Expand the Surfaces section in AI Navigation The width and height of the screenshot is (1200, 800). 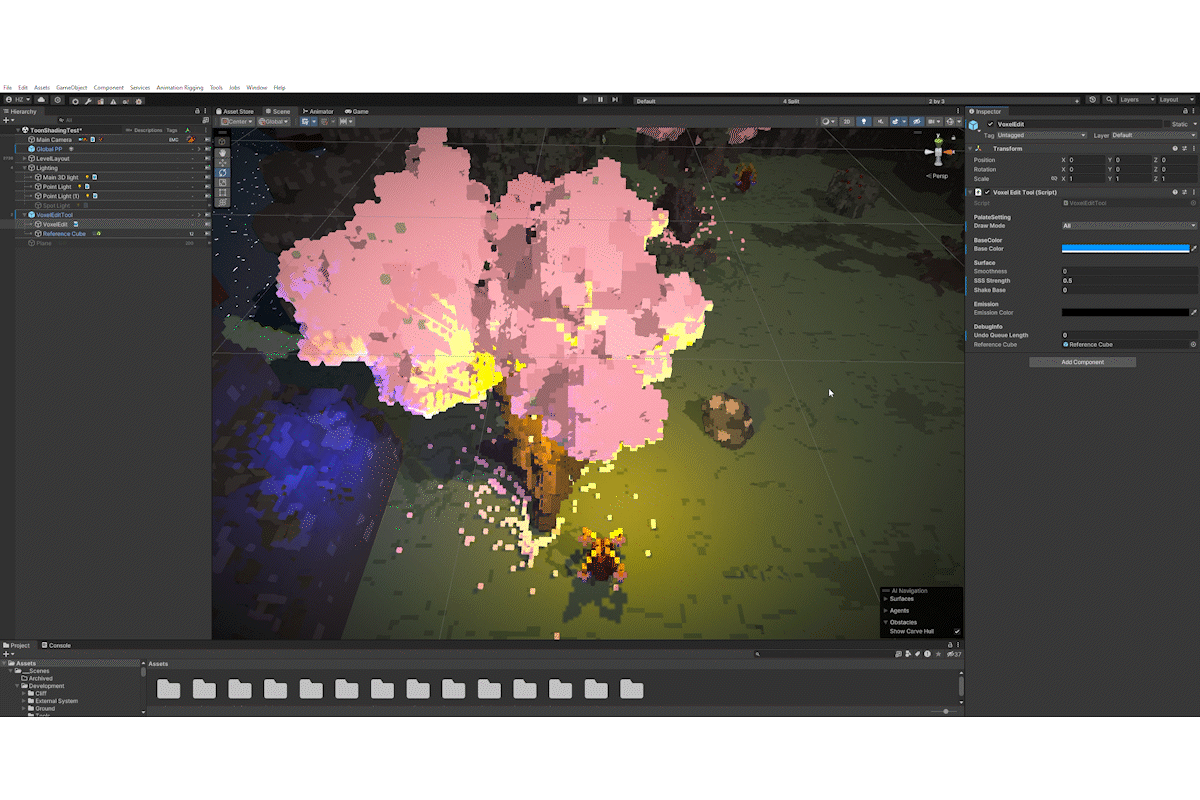[x=886, y=599]
